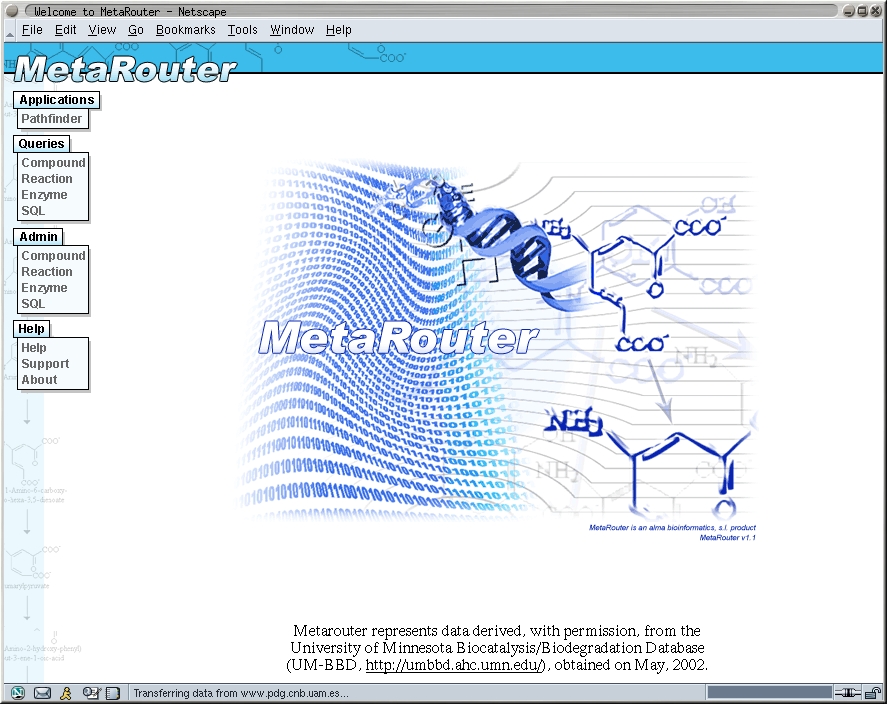Click the 'Welcome to MetaRouter - Netscape' window title

(x=130, y=11)
